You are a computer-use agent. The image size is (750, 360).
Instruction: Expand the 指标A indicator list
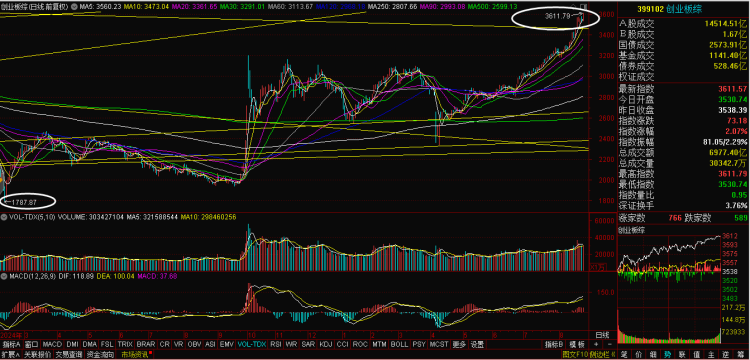click(x=11, y=344)
